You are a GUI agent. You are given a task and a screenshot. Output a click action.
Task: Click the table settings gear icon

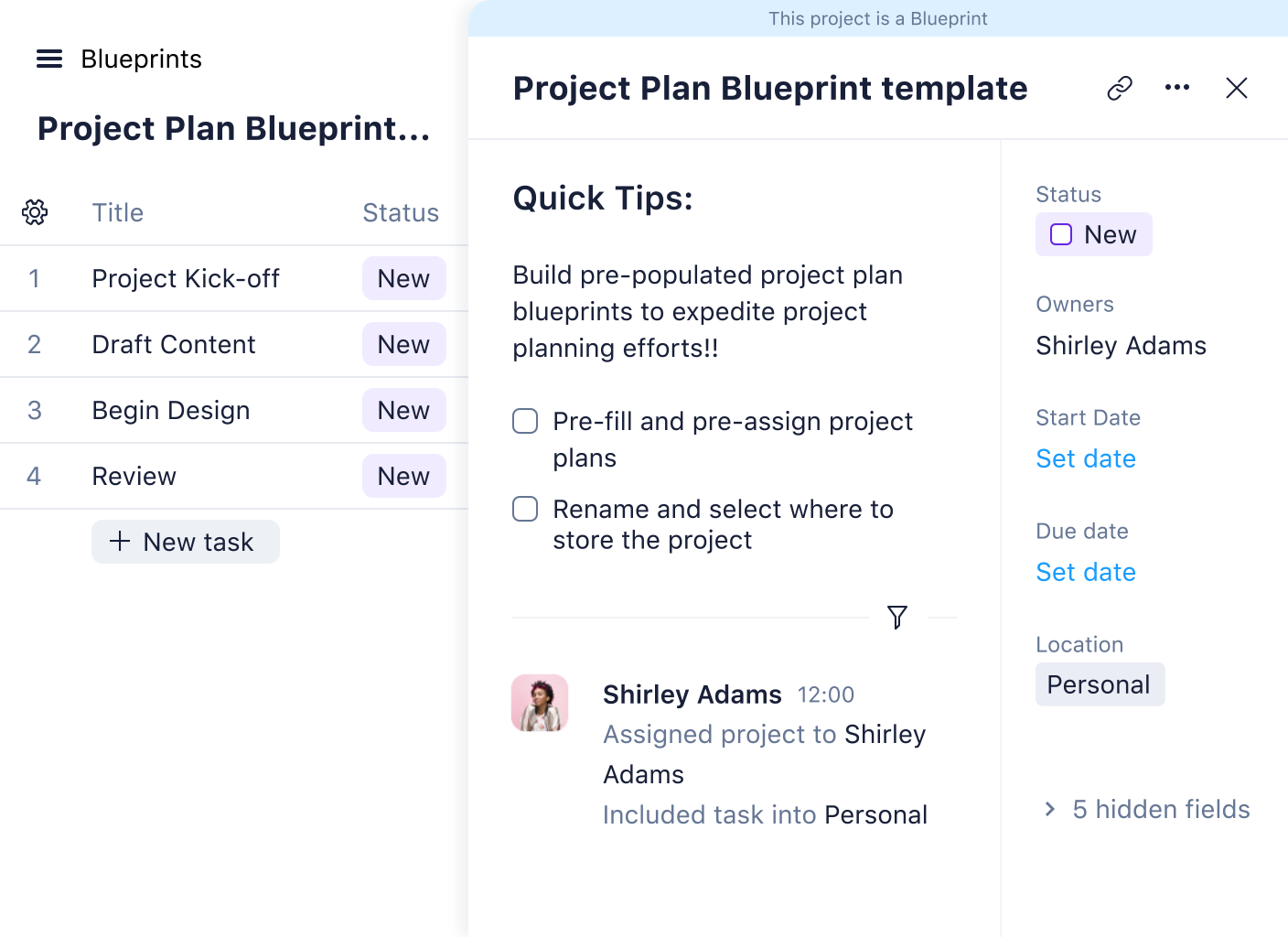click(35, 212)
